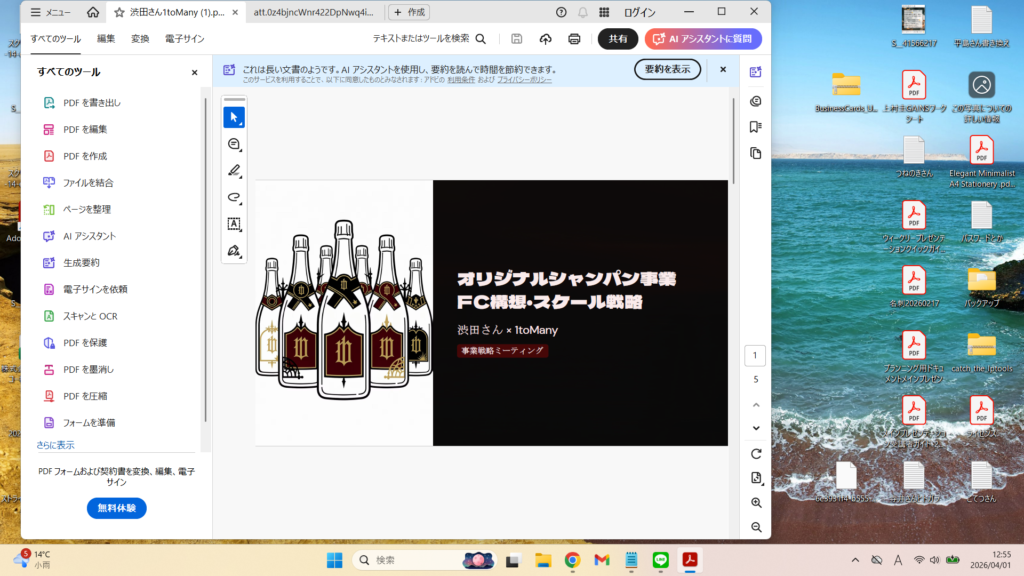Select PDF を編集 in tools list
Viewport: 1024px width, 576px height.
tap(85, 129)
